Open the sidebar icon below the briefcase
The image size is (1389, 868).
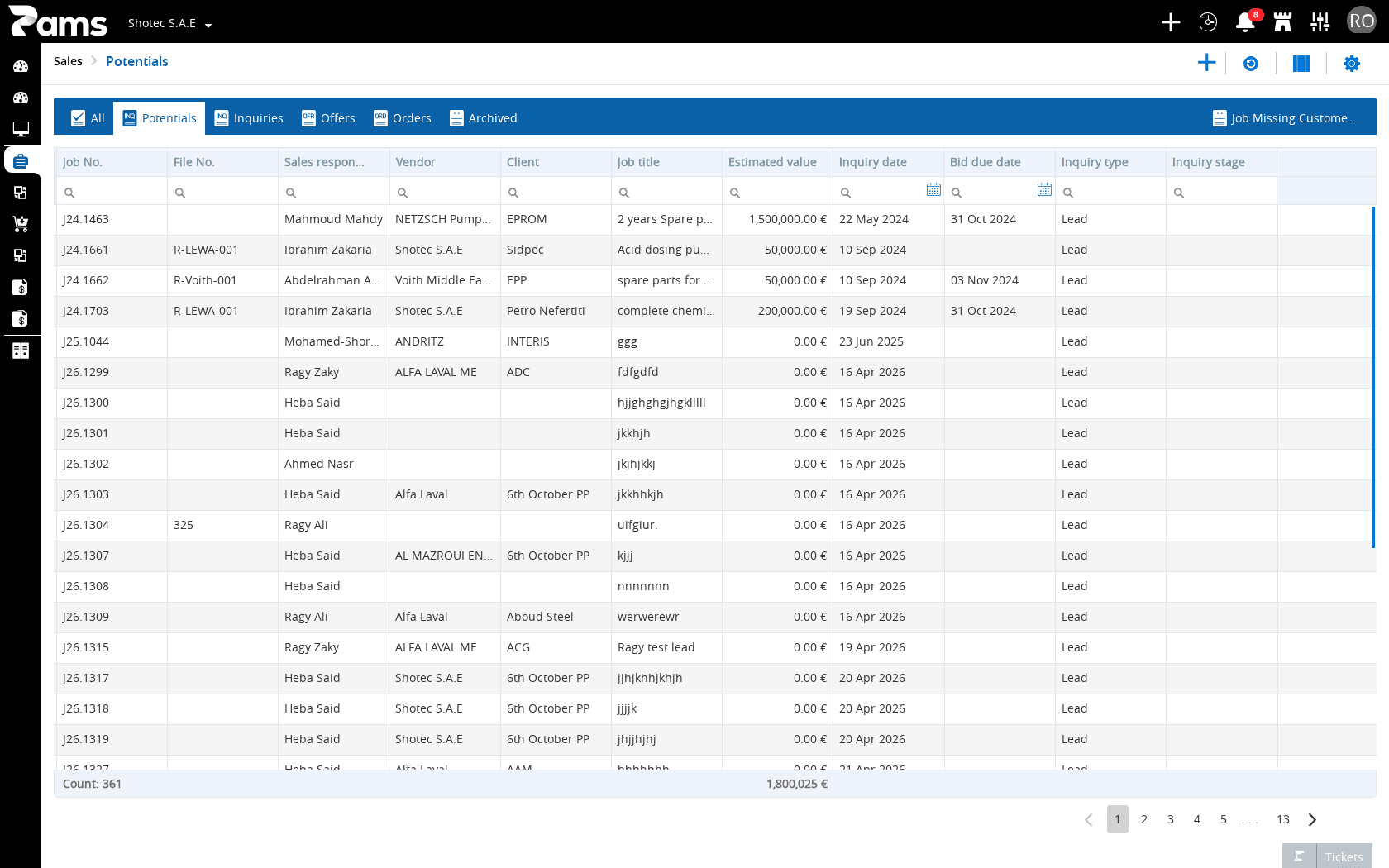click(x=21, y=193)
